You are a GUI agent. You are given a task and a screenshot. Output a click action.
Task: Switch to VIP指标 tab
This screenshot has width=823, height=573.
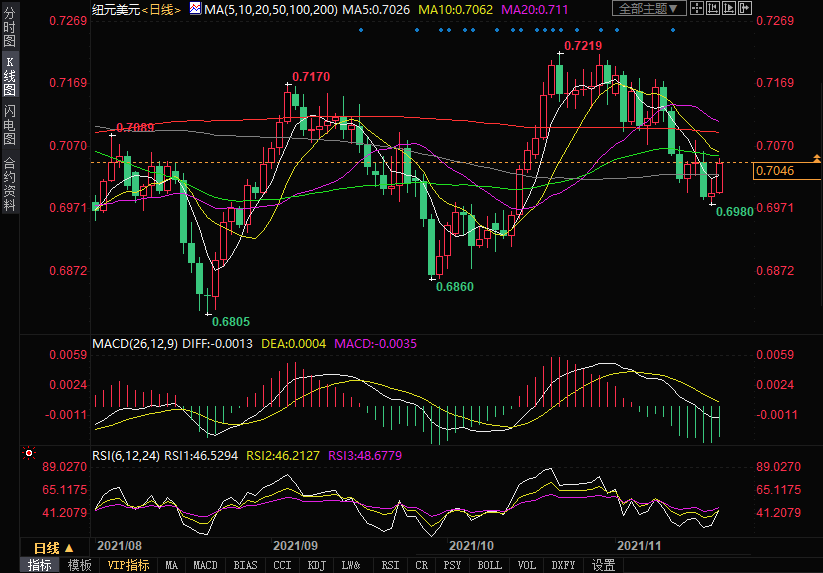tap(128, 565)
